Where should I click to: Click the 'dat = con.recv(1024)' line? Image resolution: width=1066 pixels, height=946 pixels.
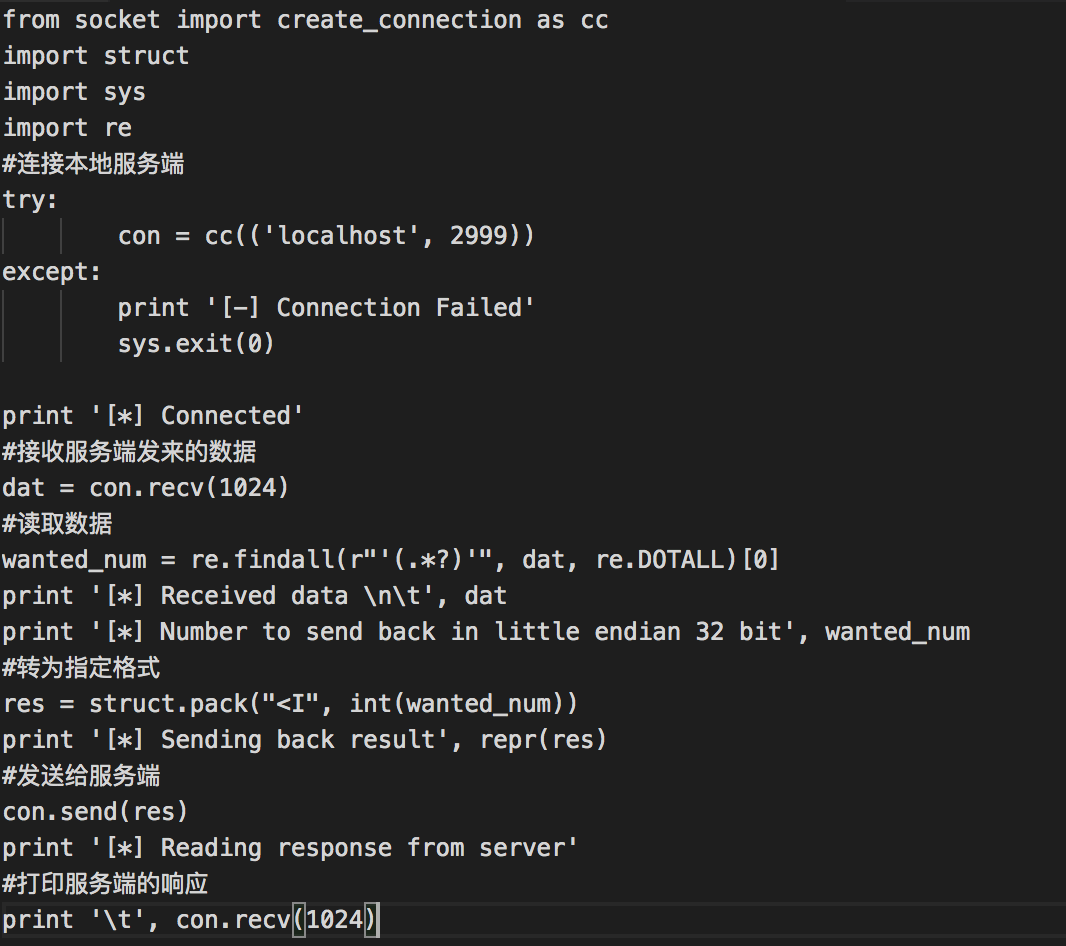(146, 488)
